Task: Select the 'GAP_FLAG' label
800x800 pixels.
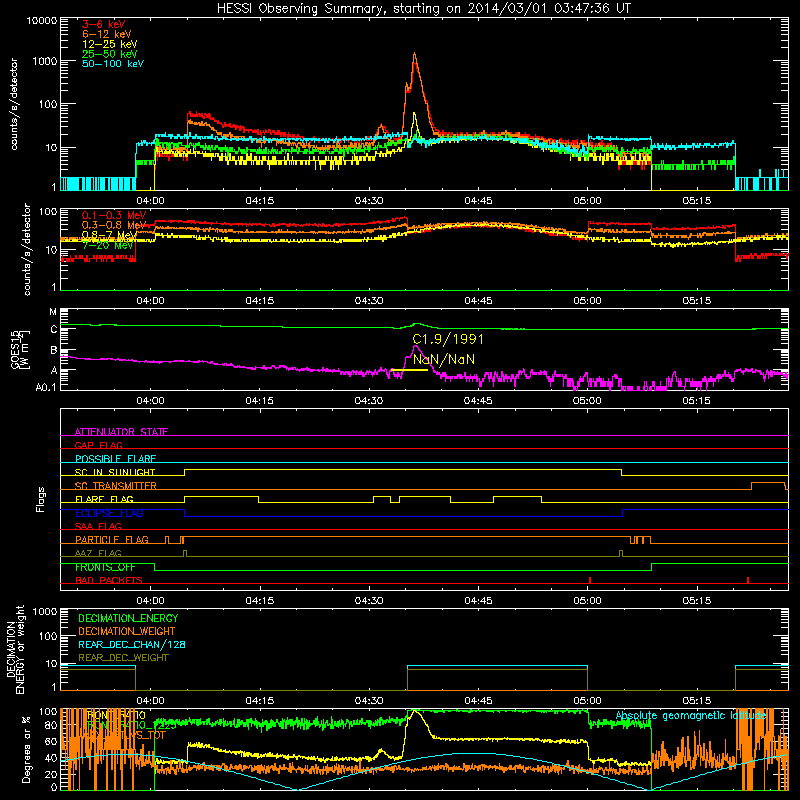Action: 98,445
